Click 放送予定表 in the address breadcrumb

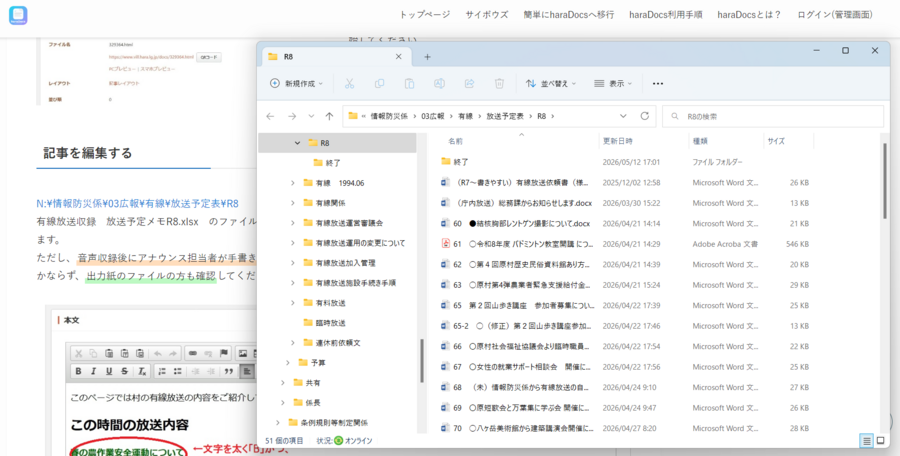505,116
